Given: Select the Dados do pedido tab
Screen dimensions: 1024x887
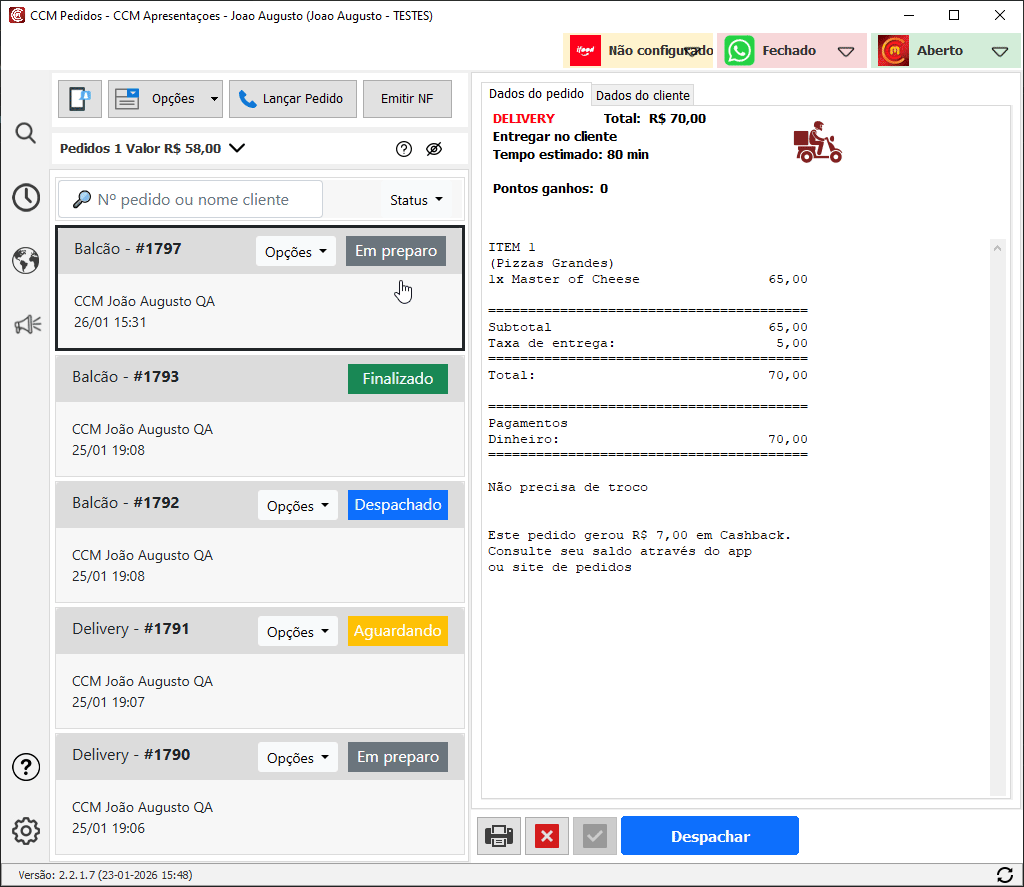Looking at the screenshot, I should (536, 94).
